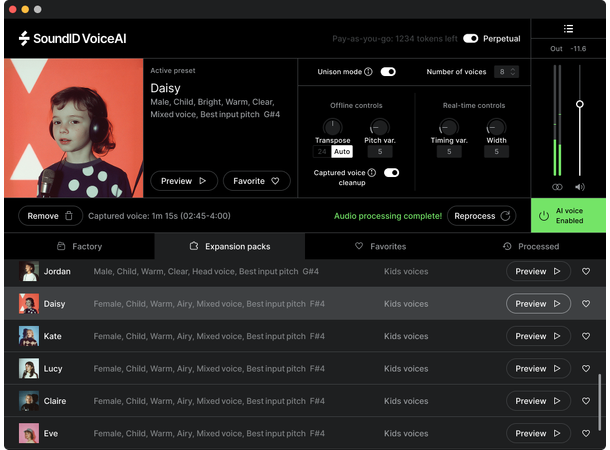Click the 'Audio processing complete!' status text

pyautogui.click(x=388, y=216)
